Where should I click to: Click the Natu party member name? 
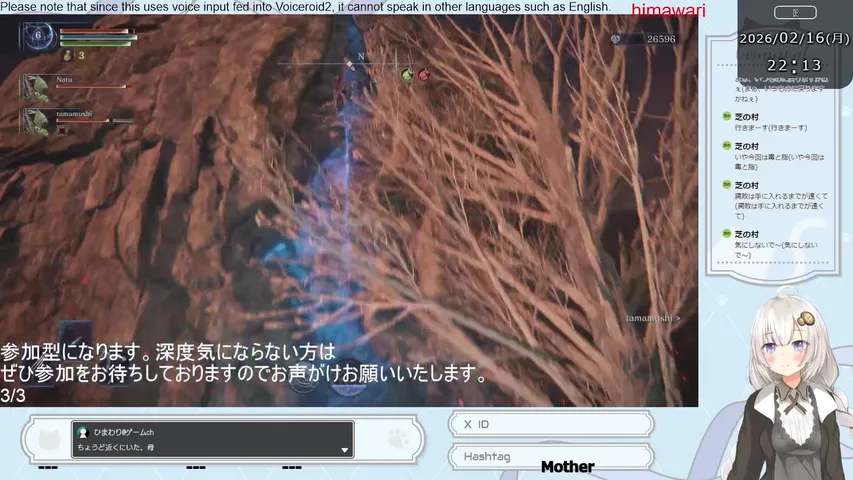click(x=64, y=79)
